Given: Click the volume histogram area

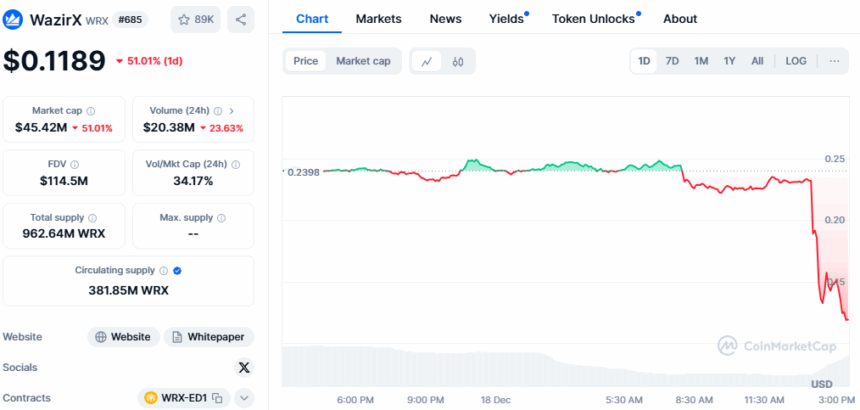Looking at the screenshot, I should click(565, 367).
